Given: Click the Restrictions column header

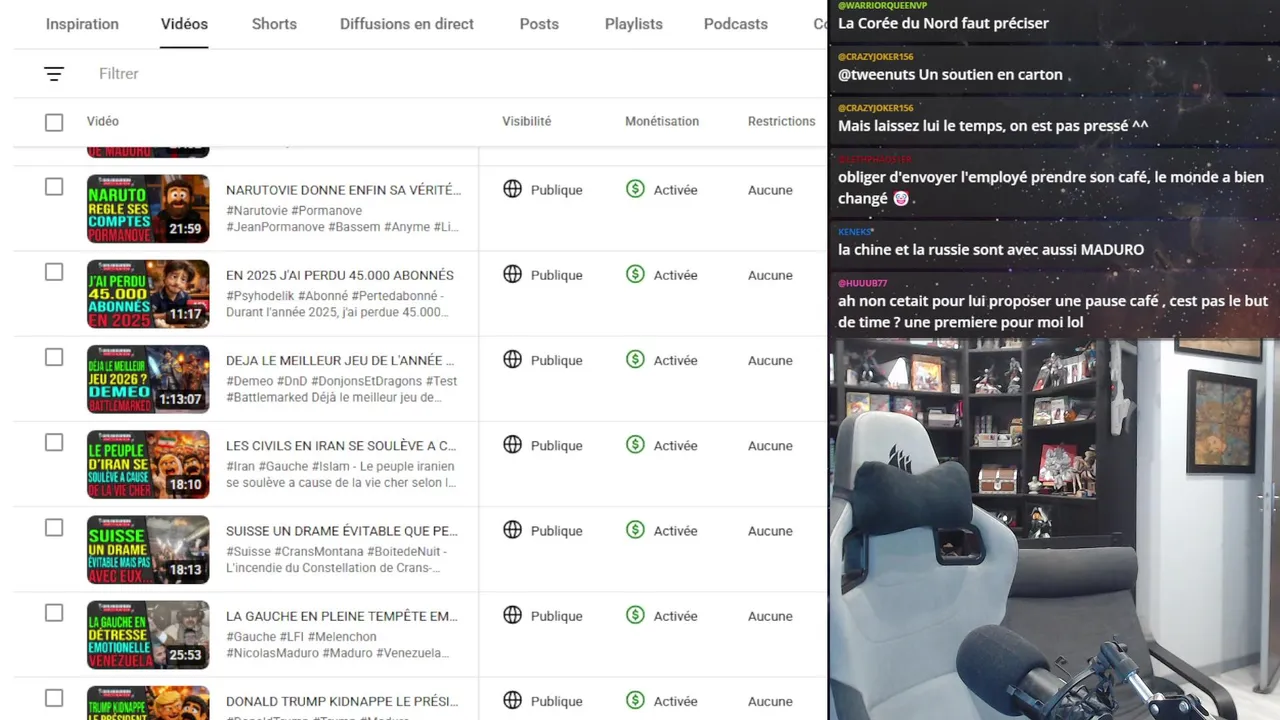Looking at the screenshot, I should [782, 121].
